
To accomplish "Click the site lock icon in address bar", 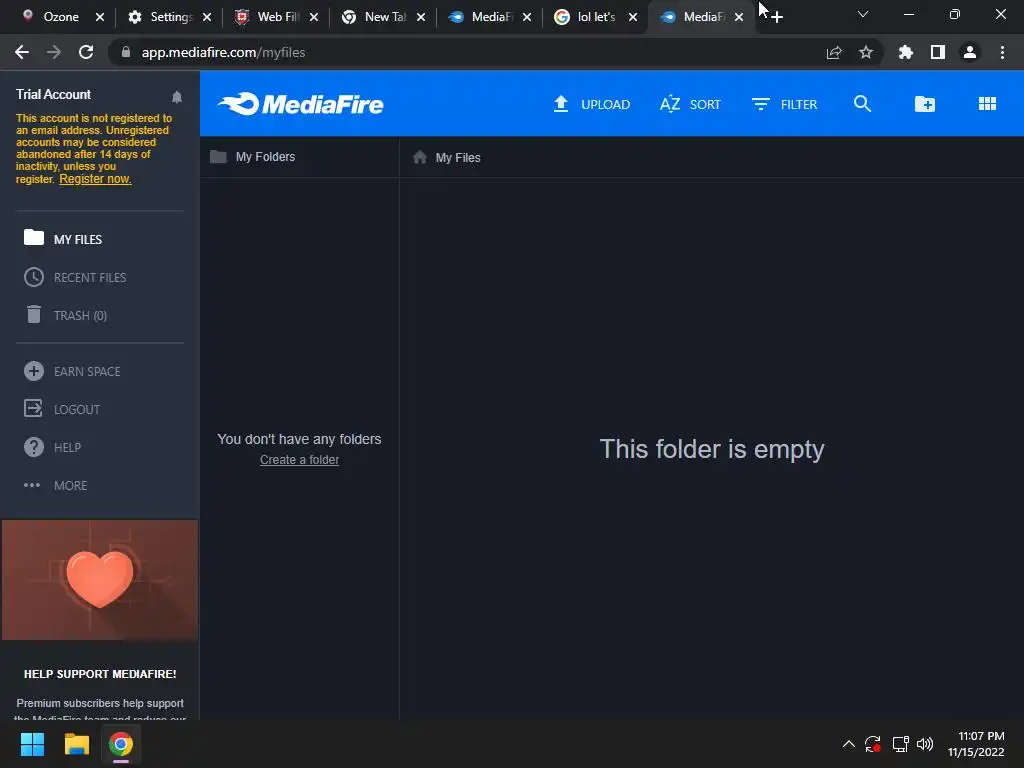I will (125, 52).
